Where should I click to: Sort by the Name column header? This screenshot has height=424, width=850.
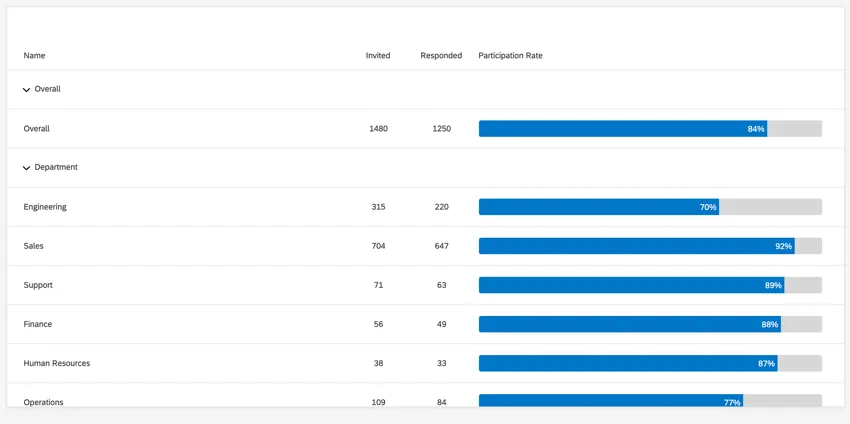click(x=34, y=56)
